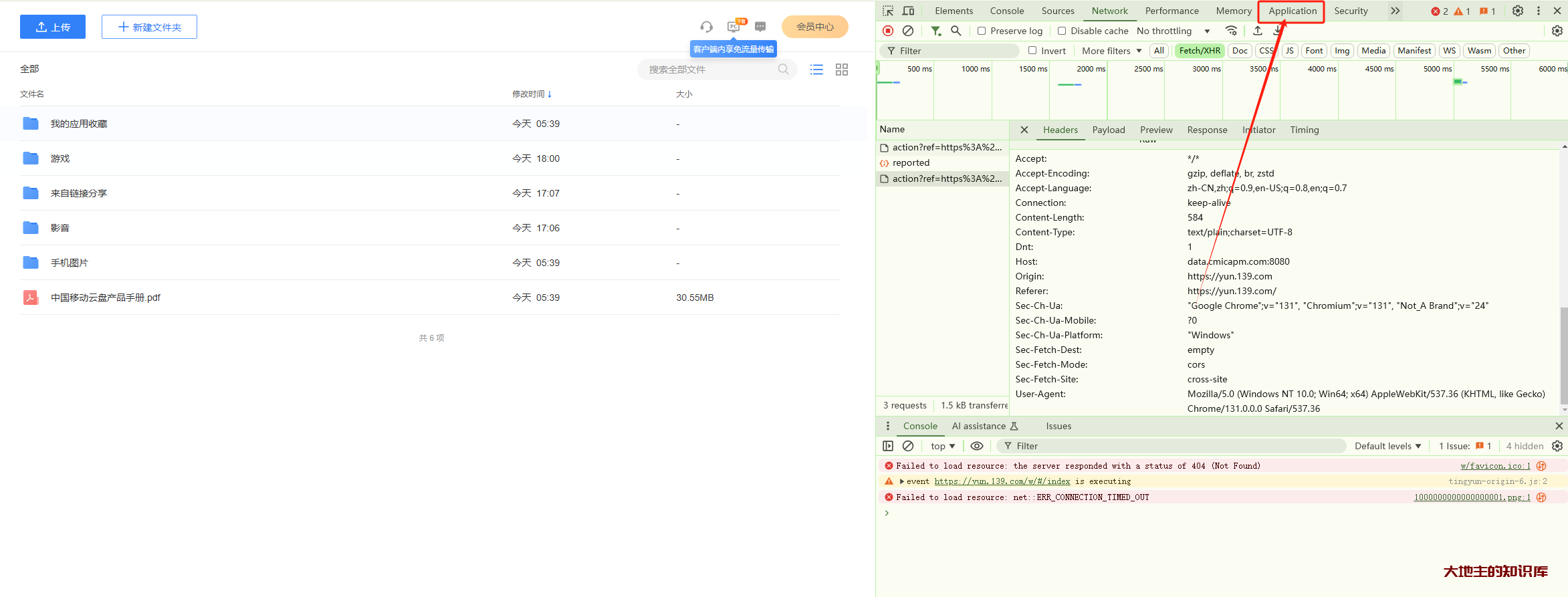Toggle the Img request type filter

click(1342, 51)
